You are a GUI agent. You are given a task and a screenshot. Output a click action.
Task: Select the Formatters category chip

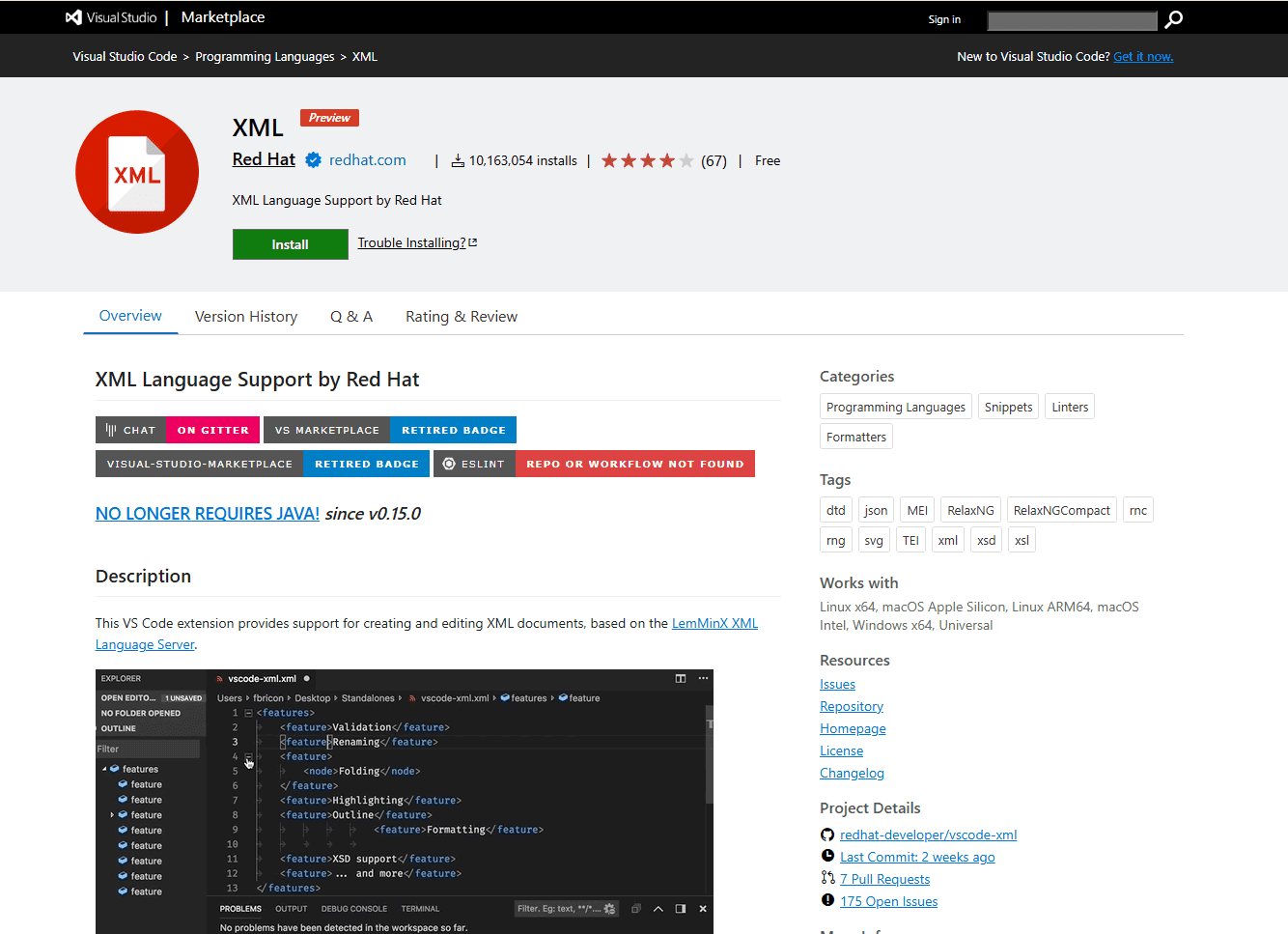pyautogui.click(x=856, y=437)
